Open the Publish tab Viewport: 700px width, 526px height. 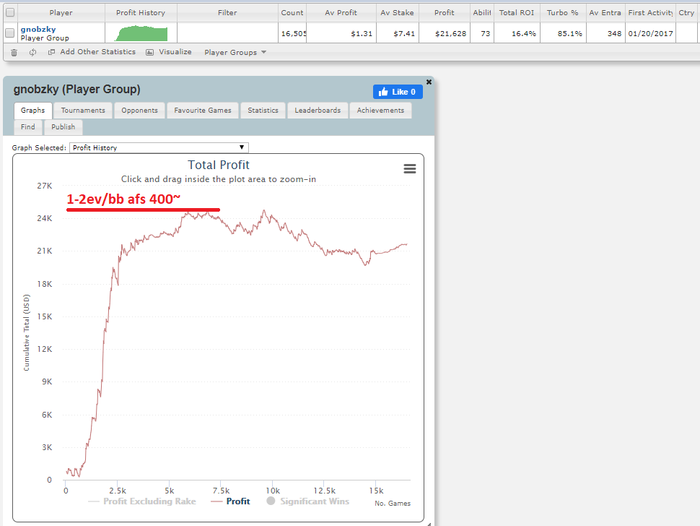pos(63,127)
